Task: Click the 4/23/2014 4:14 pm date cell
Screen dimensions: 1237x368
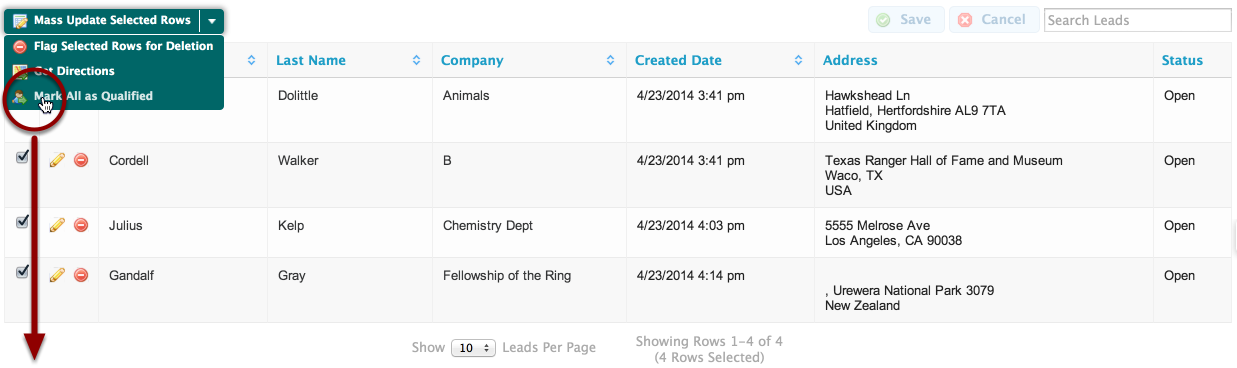Action: pyautogui.click(x=721, y=290)
